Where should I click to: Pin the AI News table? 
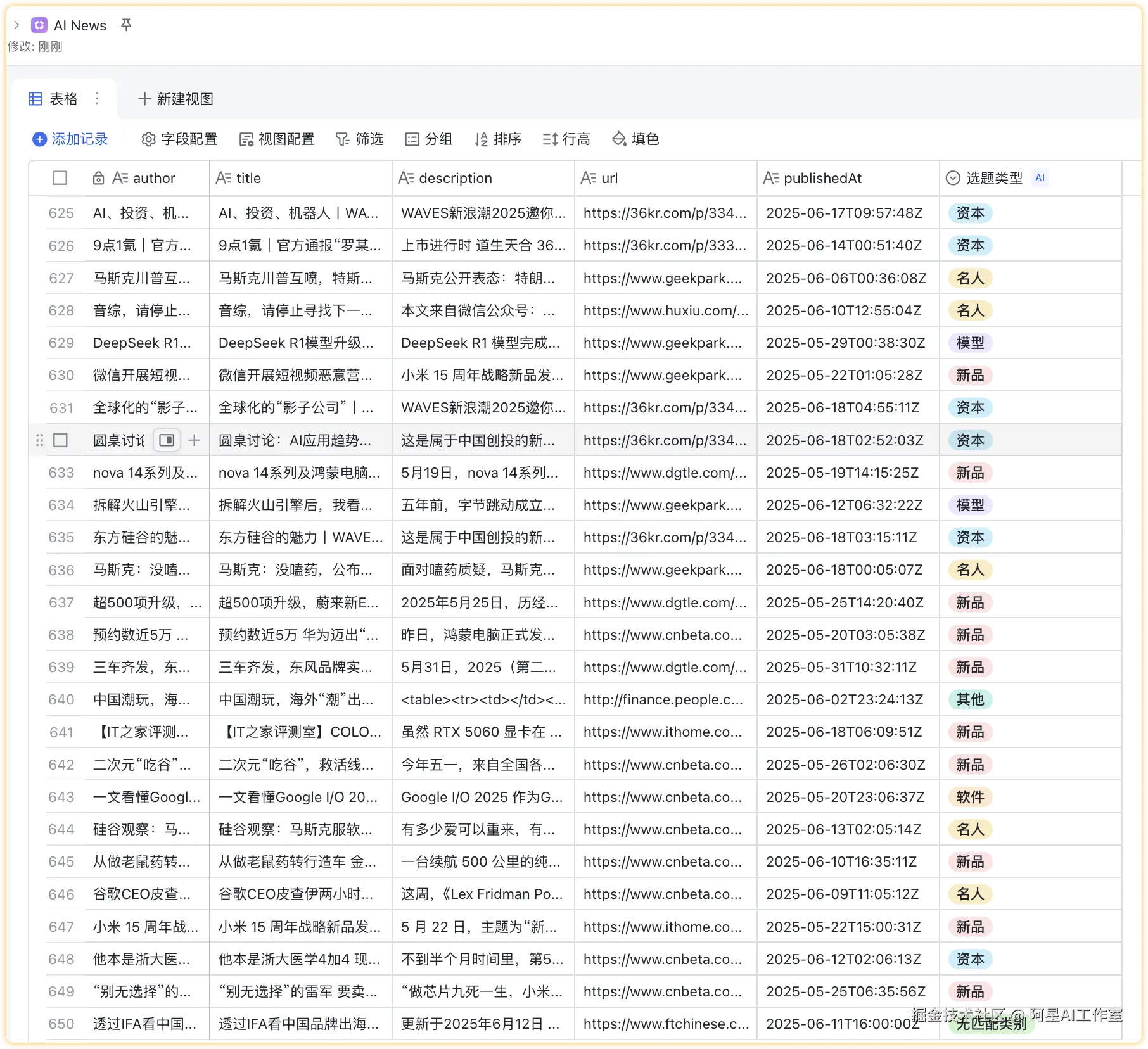126,25
